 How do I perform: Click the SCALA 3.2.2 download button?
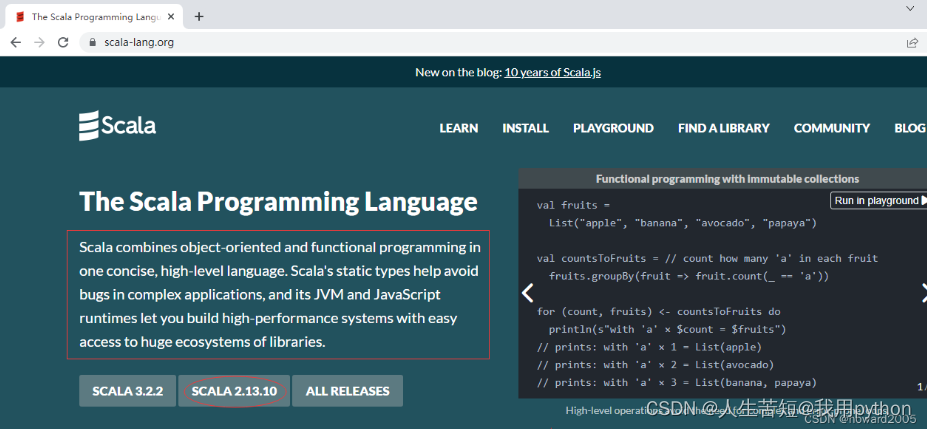pyautogui.click(x=127, y=391)
